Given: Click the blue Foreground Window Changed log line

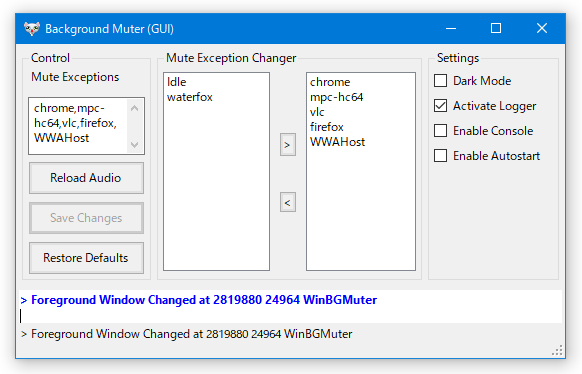Looking at the screenshot, I should point(199,300).
